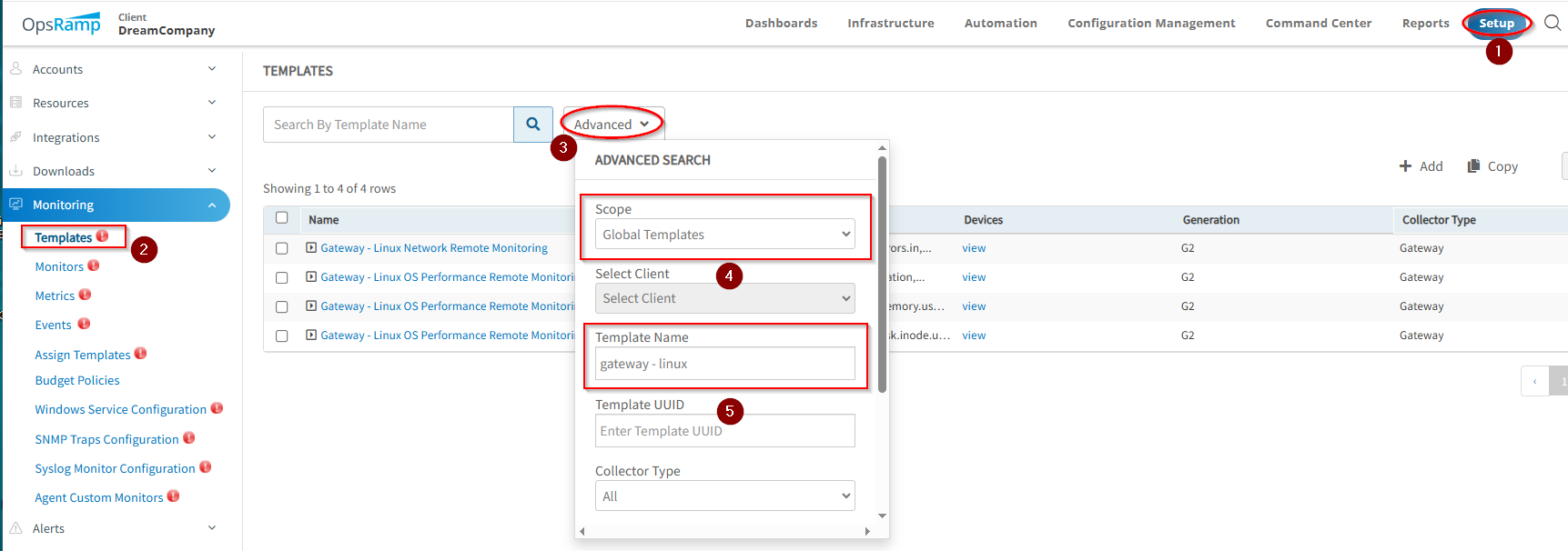This screenshot has width=1568, height=551.
Task: Sort table by Collector Type header
Action: click(x=1439, y=219)
